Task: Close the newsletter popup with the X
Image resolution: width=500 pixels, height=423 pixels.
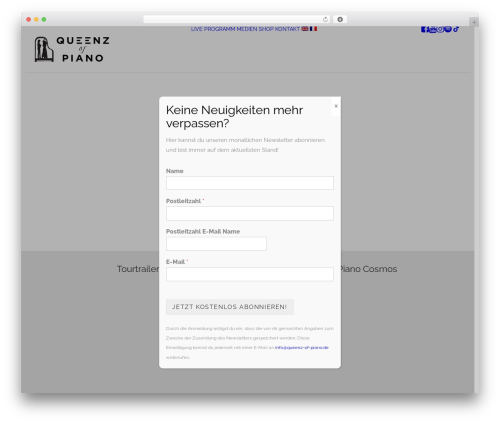Action: point(336,106)
